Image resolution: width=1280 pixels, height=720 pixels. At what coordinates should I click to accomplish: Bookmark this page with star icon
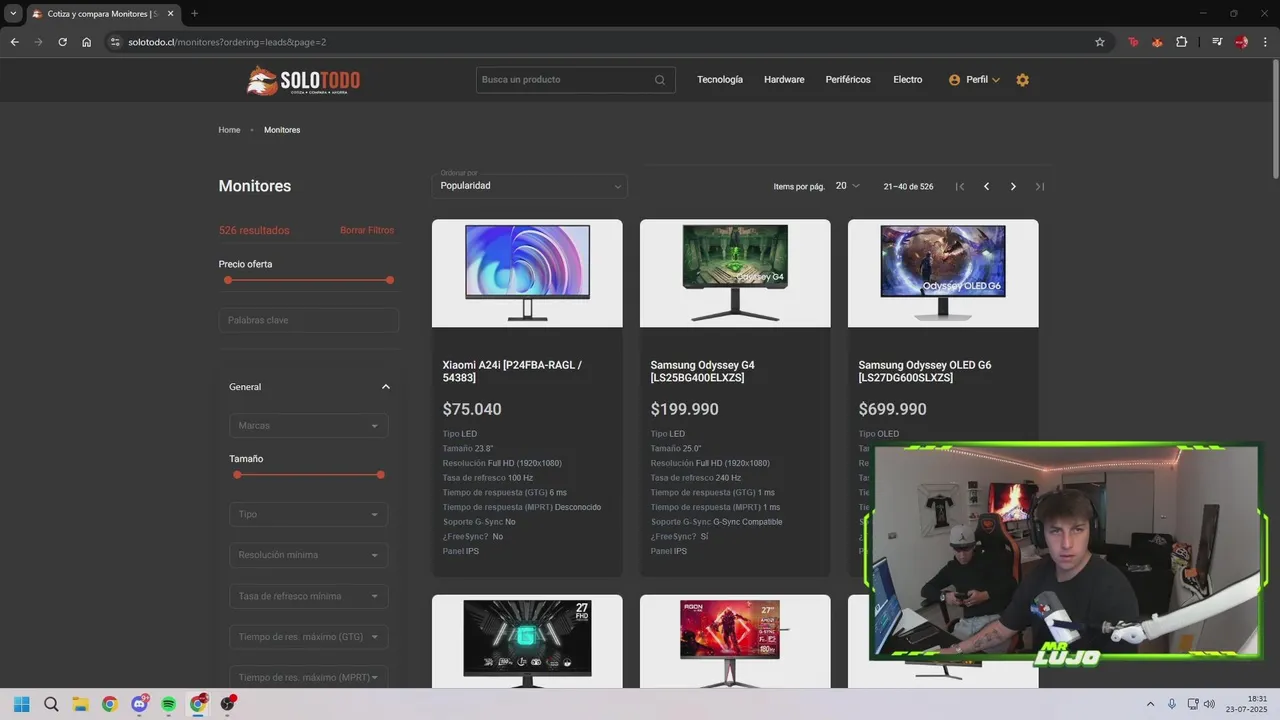[1100, 42]
